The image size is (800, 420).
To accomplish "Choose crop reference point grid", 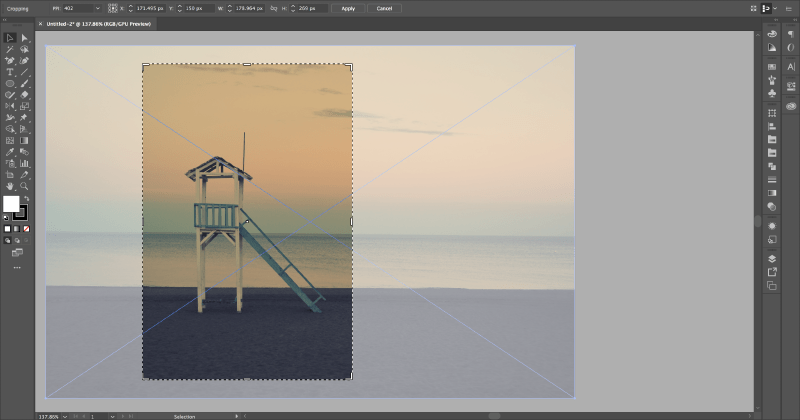I will click(x=113, y=8).
